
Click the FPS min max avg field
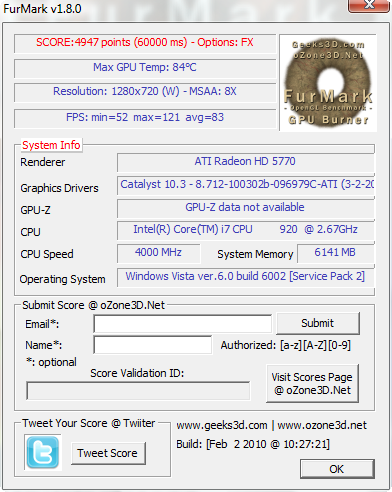tap(145, 118)
